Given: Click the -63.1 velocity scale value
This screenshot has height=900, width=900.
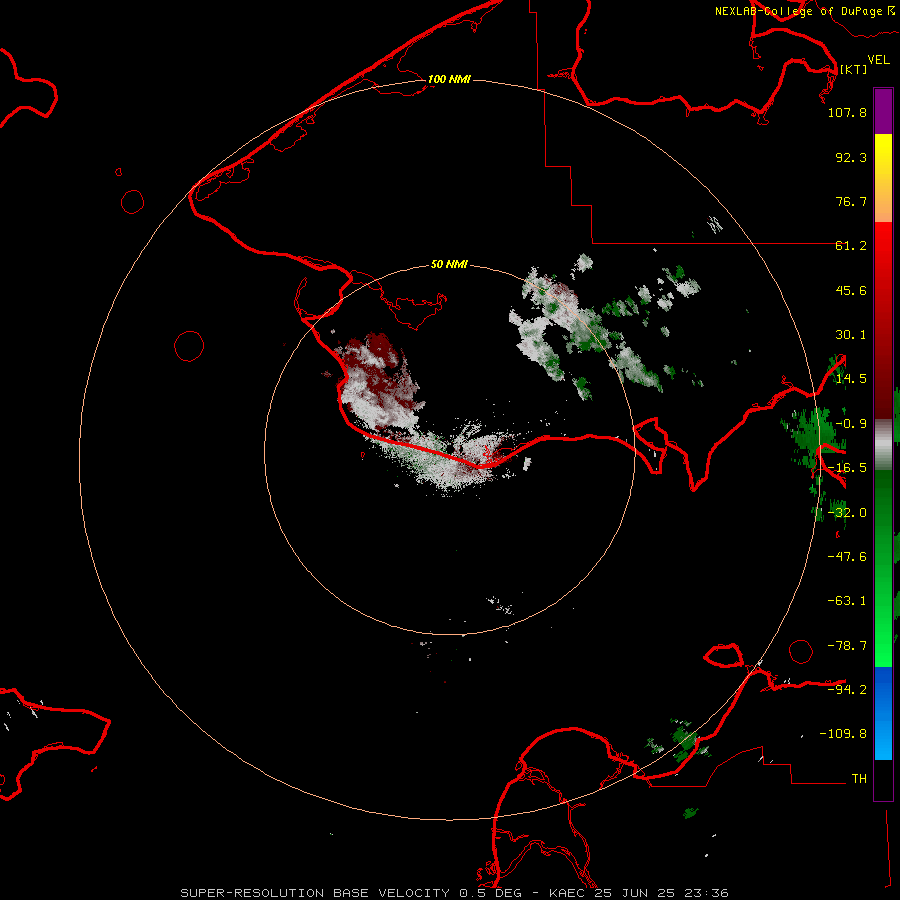Looking at the screenshot, I should pos(847,601).
